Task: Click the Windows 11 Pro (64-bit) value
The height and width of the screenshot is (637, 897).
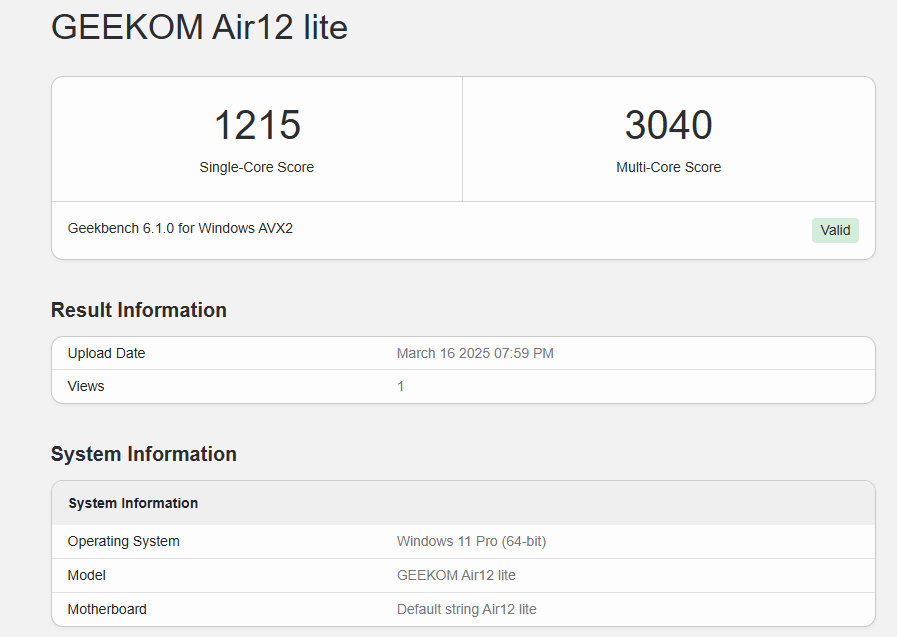Action: [x=471, y=541]
